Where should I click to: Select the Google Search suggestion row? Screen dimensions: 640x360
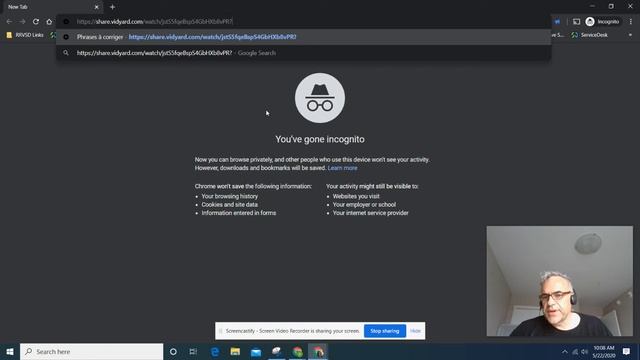(x=303, y=53)
